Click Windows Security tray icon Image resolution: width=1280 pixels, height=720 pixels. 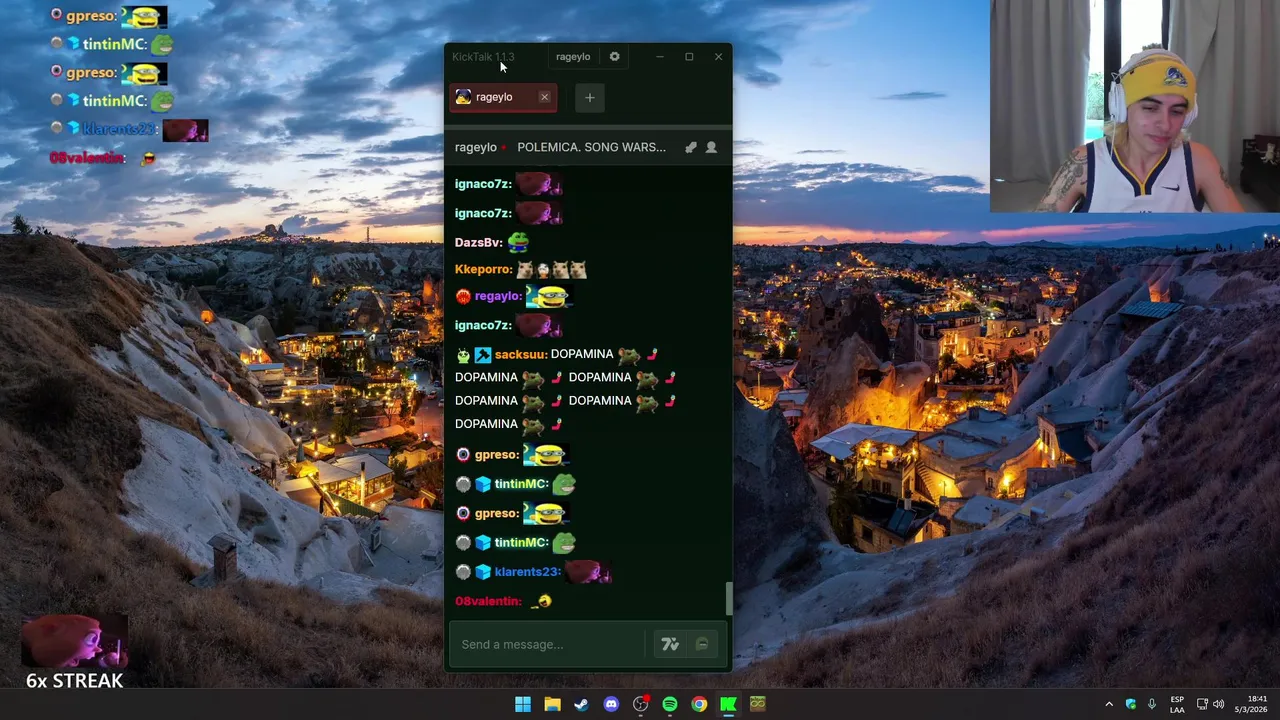[1131, 704]
